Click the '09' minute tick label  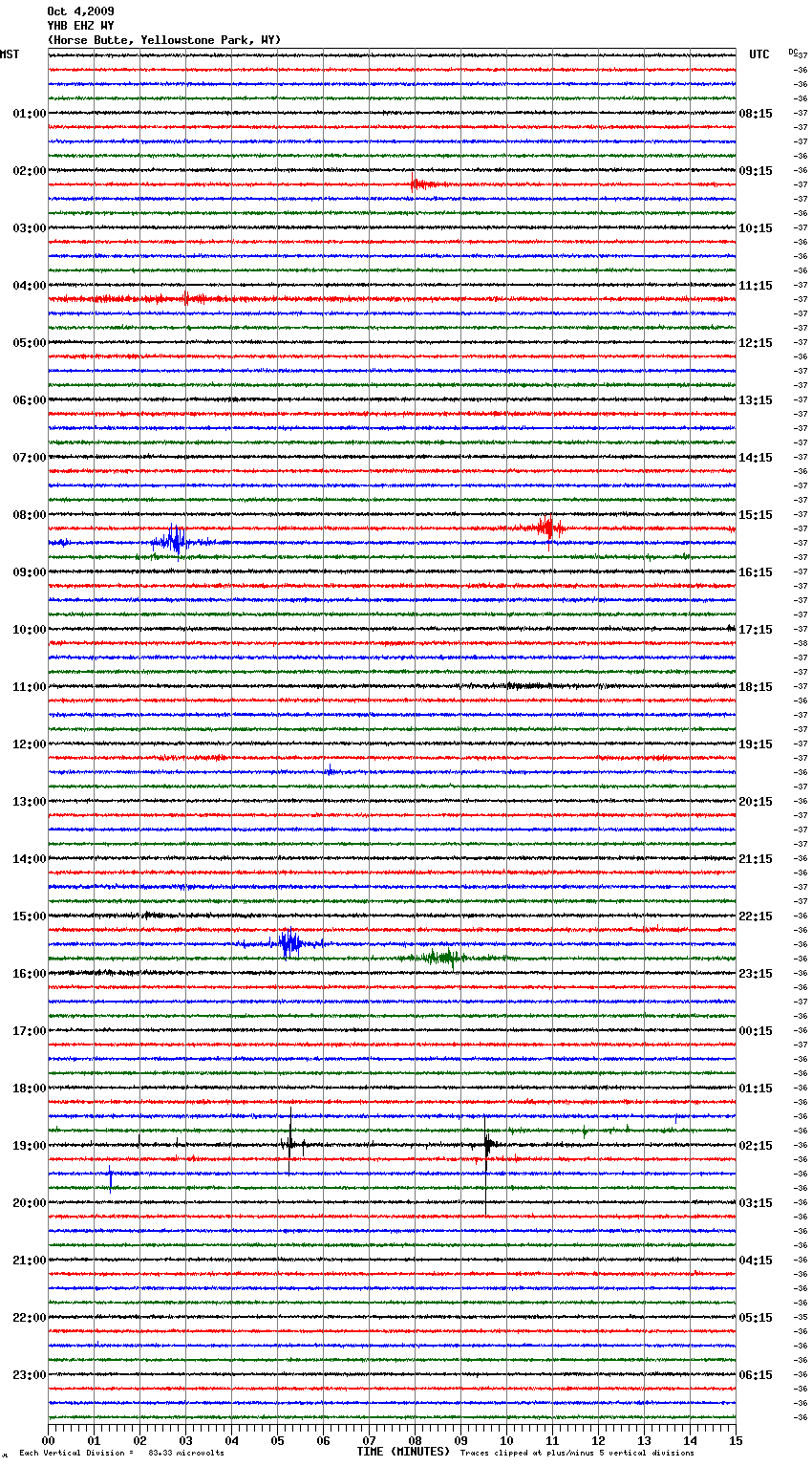[x=461, y=1440]
